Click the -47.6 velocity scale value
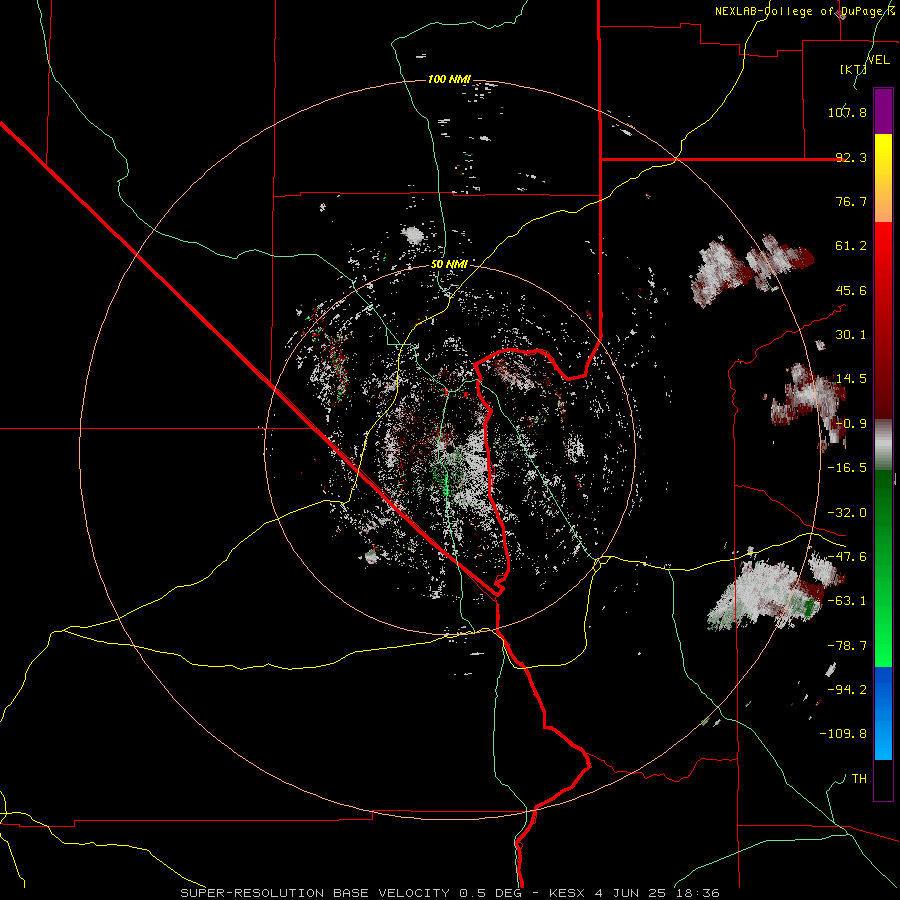Screen dimensions: 900x900 coord(847,557)
